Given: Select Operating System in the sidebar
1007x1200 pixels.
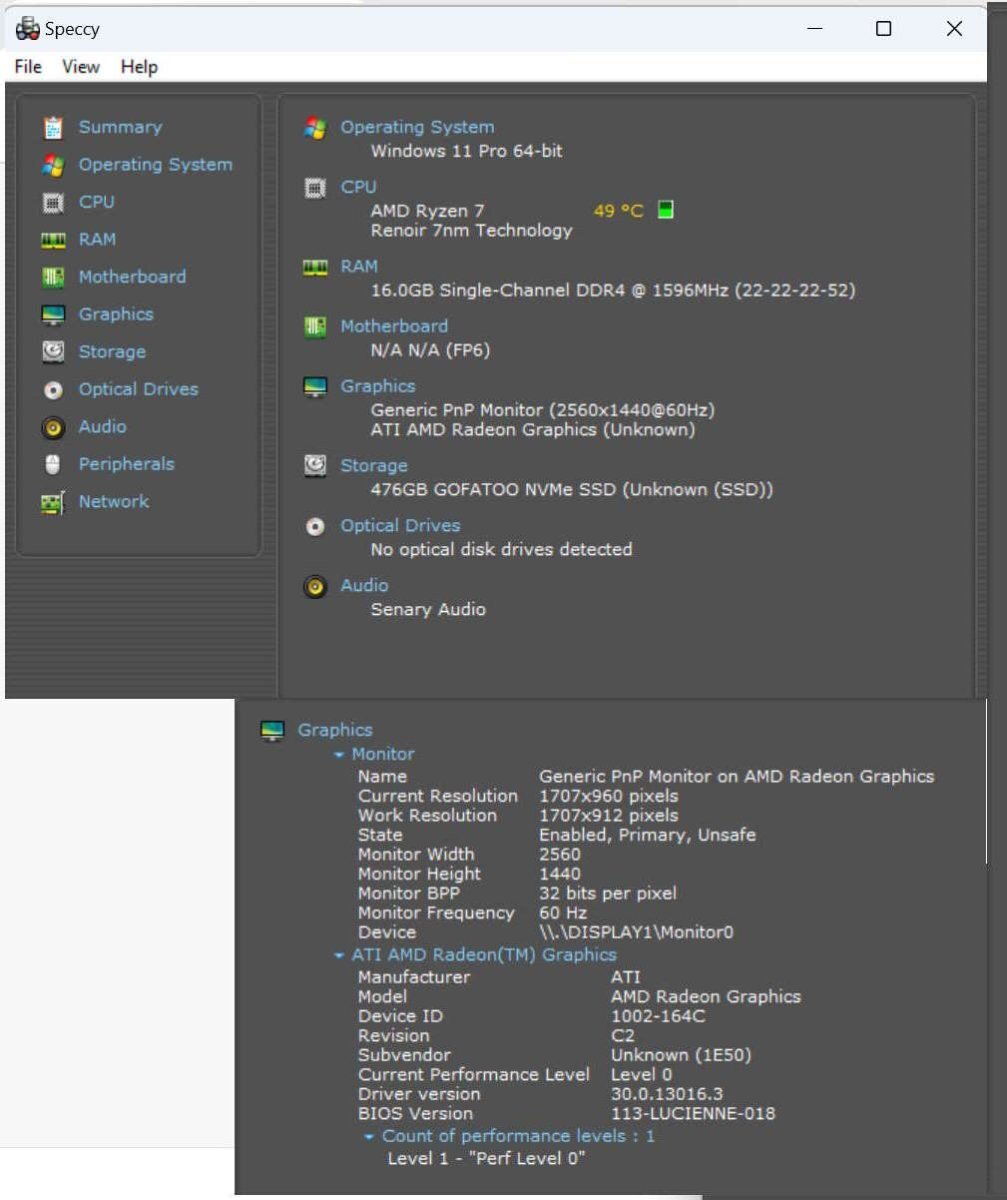Looking at the screenshot, I should pos(155,164).
